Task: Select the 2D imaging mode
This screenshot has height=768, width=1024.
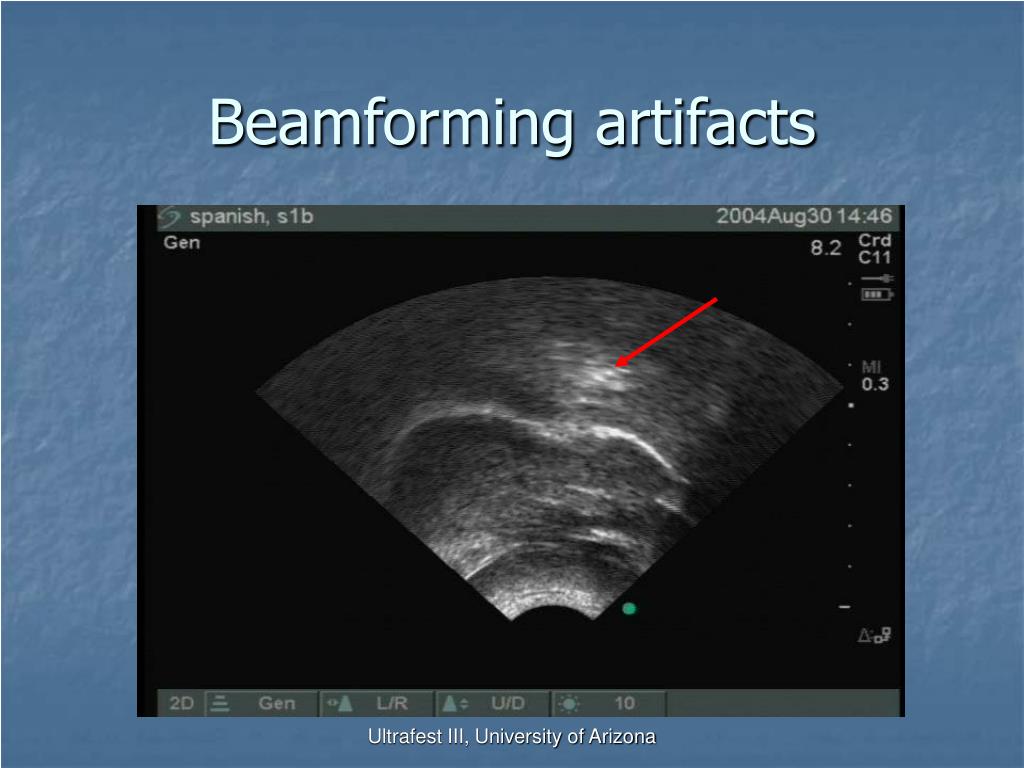Action: tap(181, 703)
